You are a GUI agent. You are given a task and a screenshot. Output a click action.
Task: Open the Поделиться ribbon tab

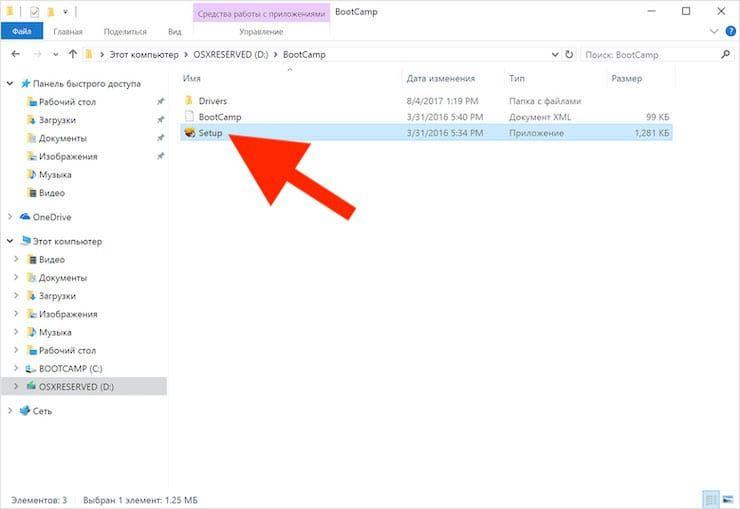tap(125, 32)
